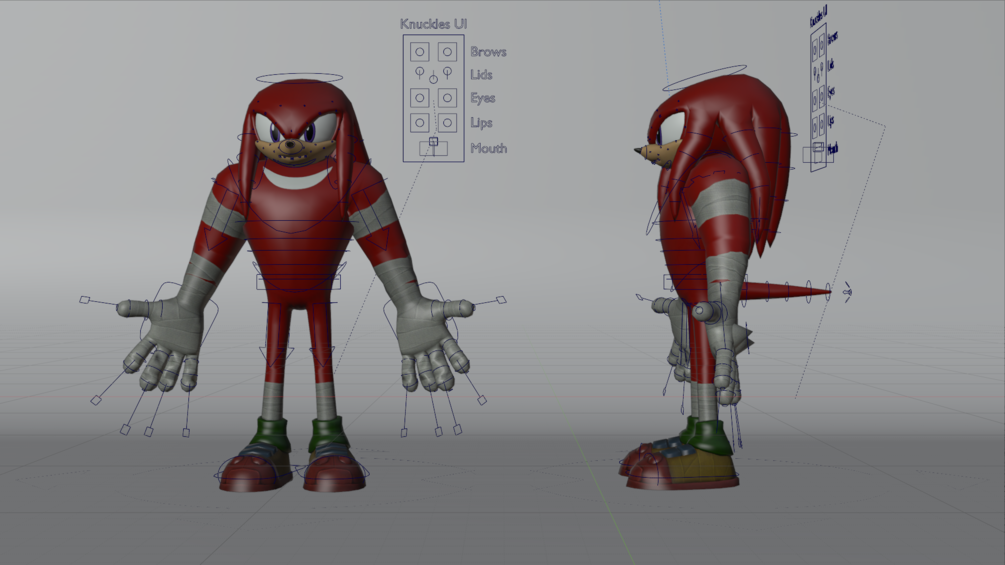Pick middle finger handle on screen-left hand
The image size is (1005, 565).
coord(126,430)
